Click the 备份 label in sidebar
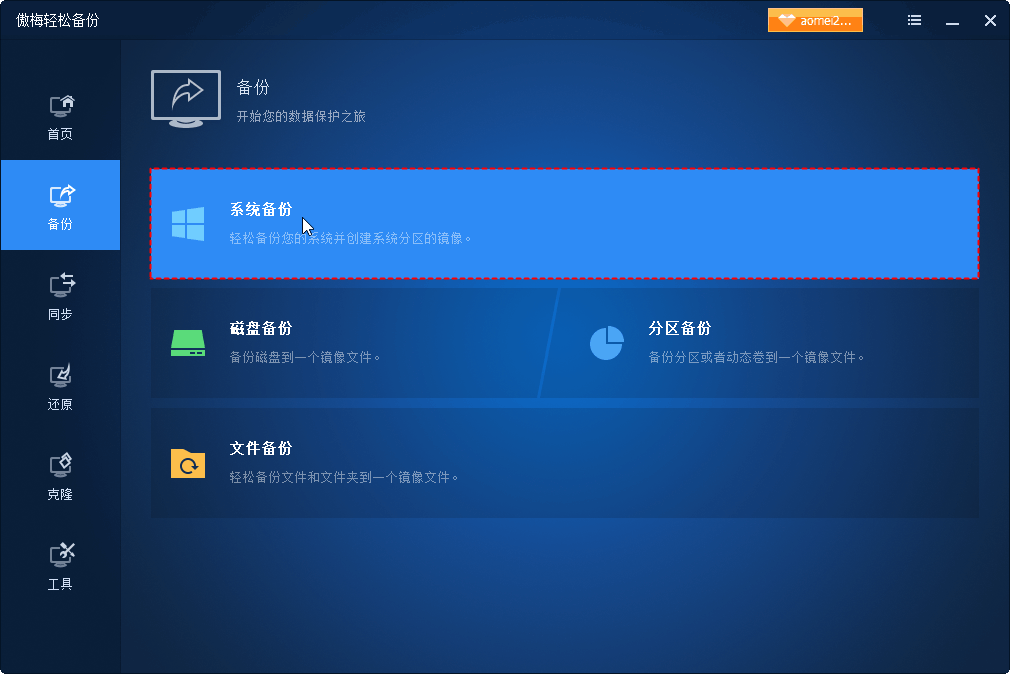The height and width of the screenshot is (674, 1010). pyautogui.click(x=60, y=224)
